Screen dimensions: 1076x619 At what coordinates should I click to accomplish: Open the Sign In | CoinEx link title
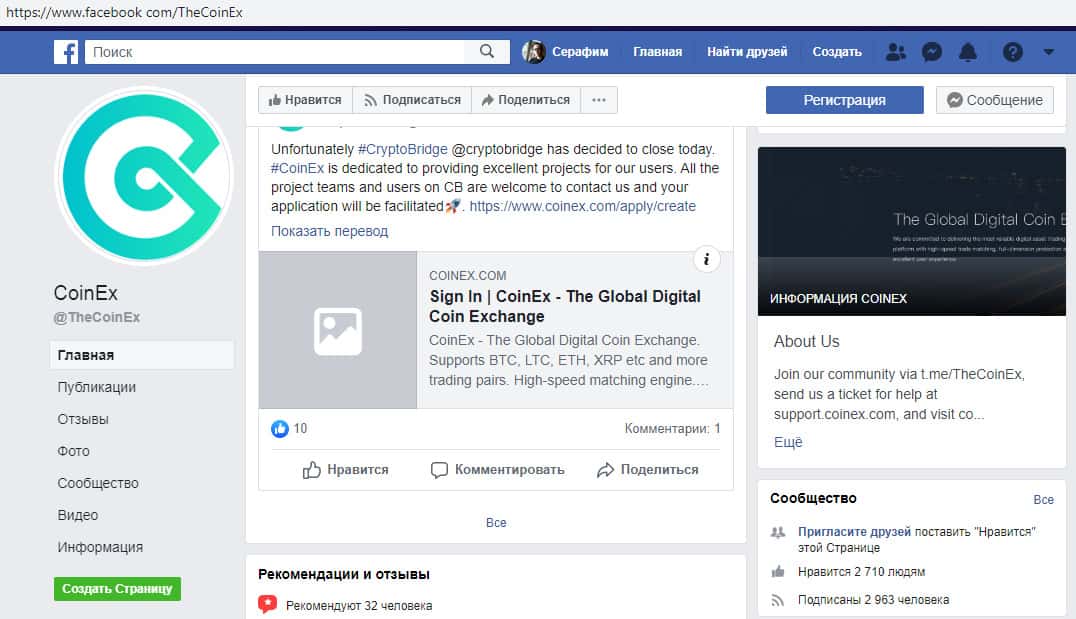[565, 306]
